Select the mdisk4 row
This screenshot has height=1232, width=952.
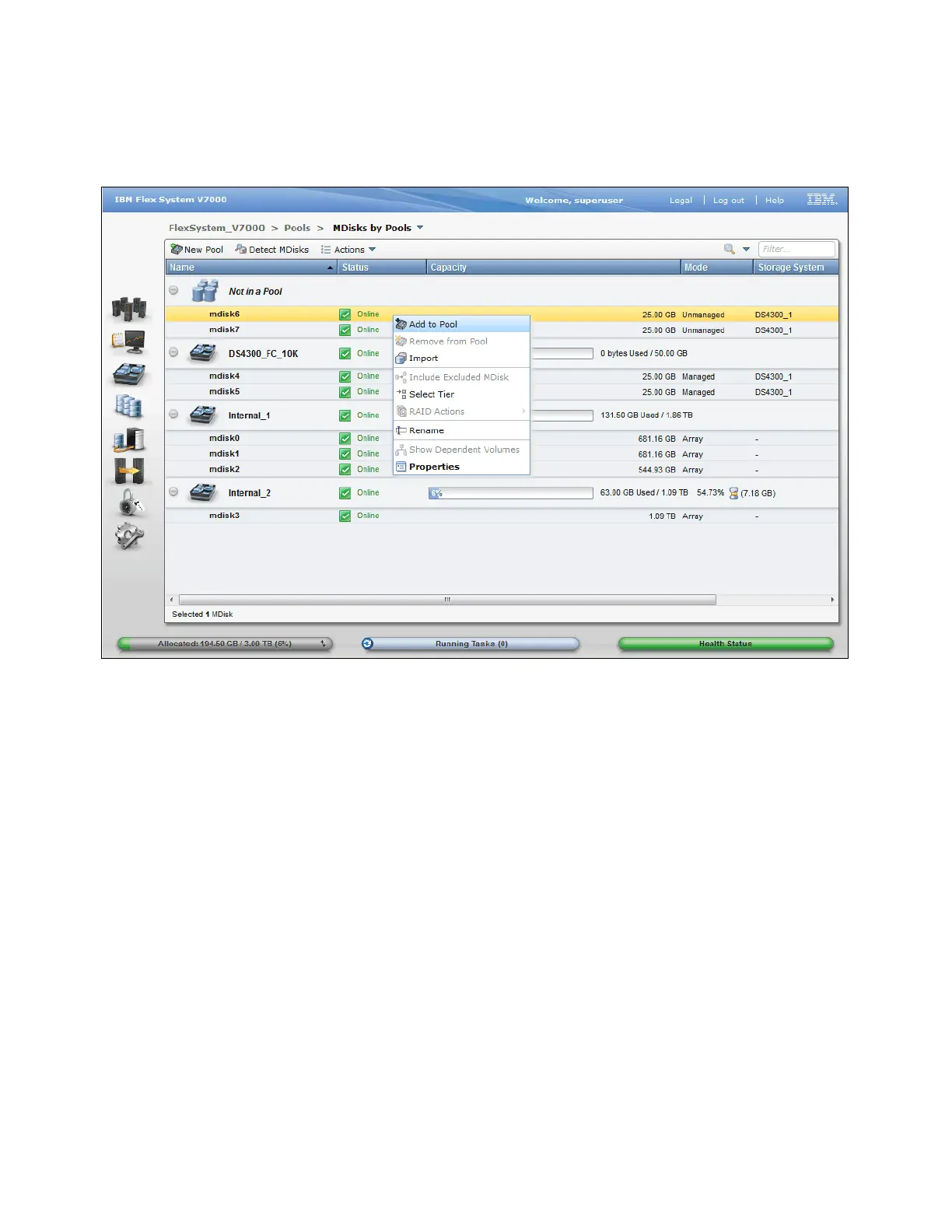click(502, 376)
